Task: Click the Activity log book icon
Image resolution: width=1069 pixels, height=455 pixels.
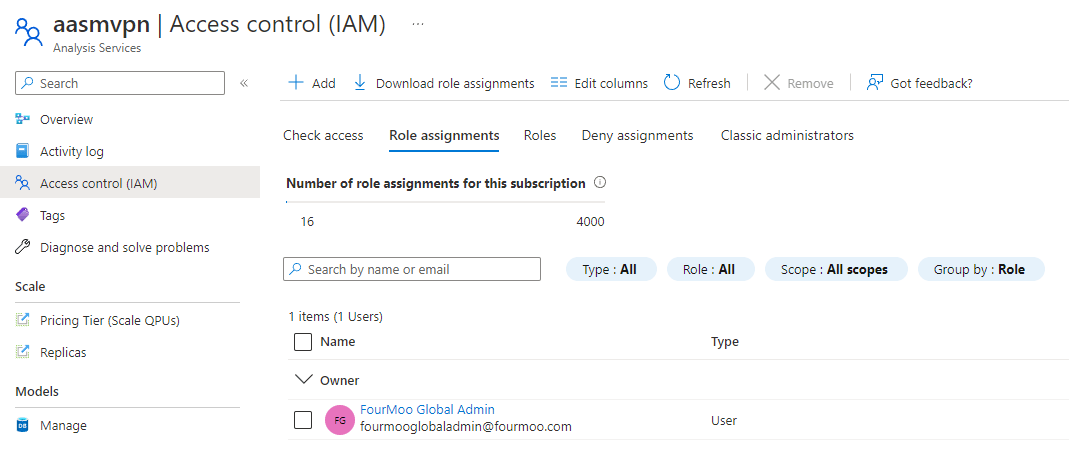Action: [x=22, y=151]
